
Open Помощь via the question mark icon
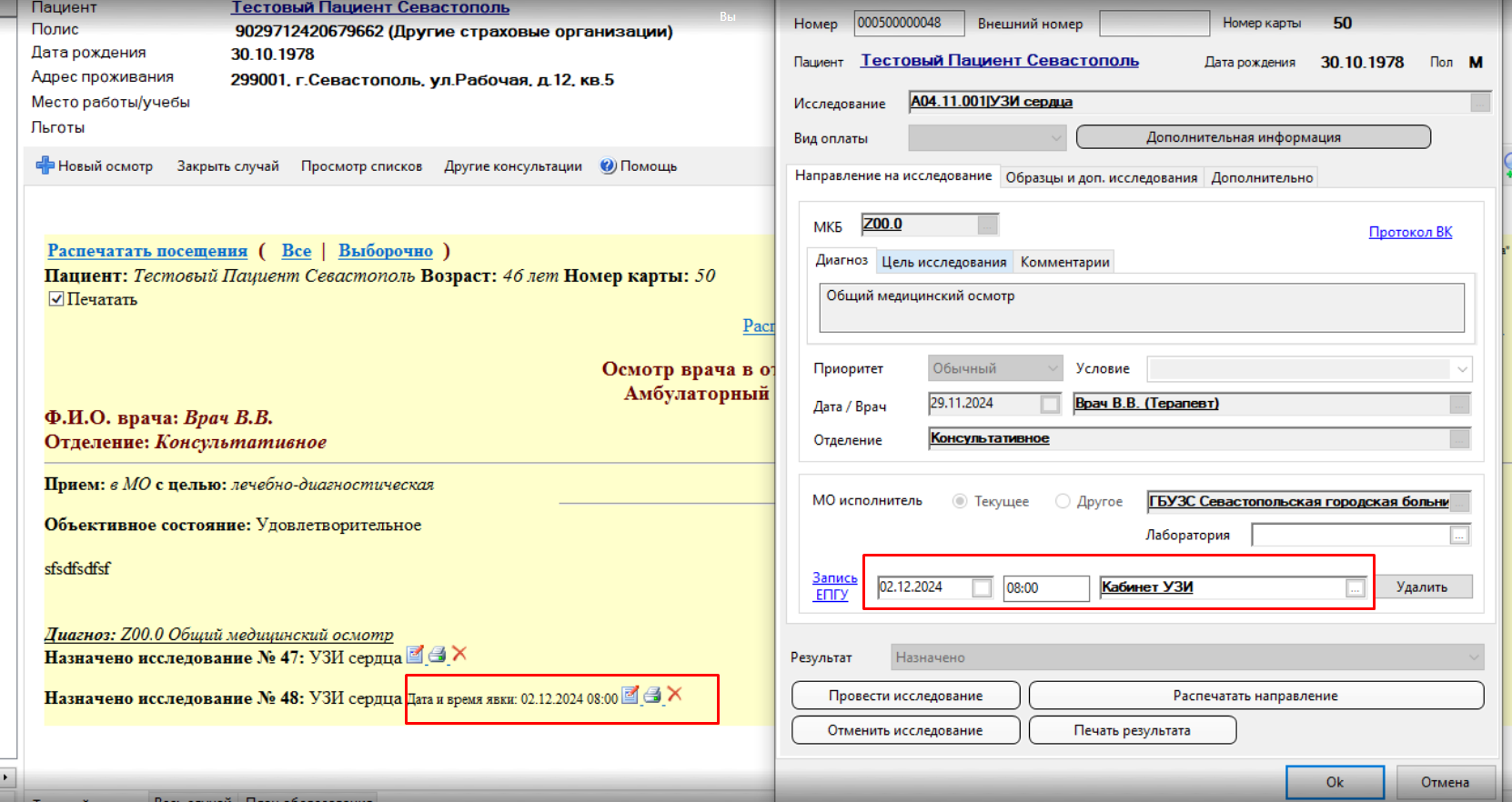(609, 165)
